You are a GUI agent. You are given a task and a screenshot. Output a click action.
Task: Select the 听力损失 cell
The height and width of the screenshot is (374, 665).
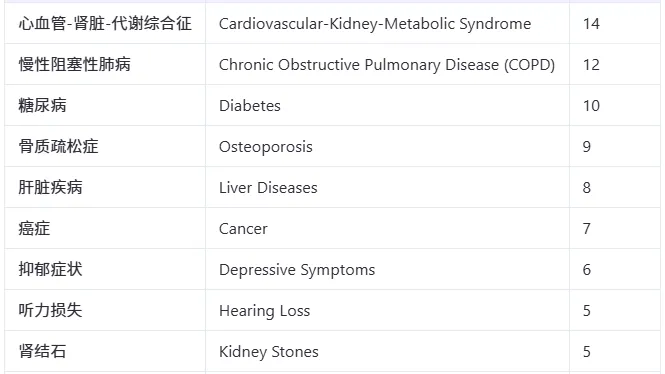[x=105, y=310]
